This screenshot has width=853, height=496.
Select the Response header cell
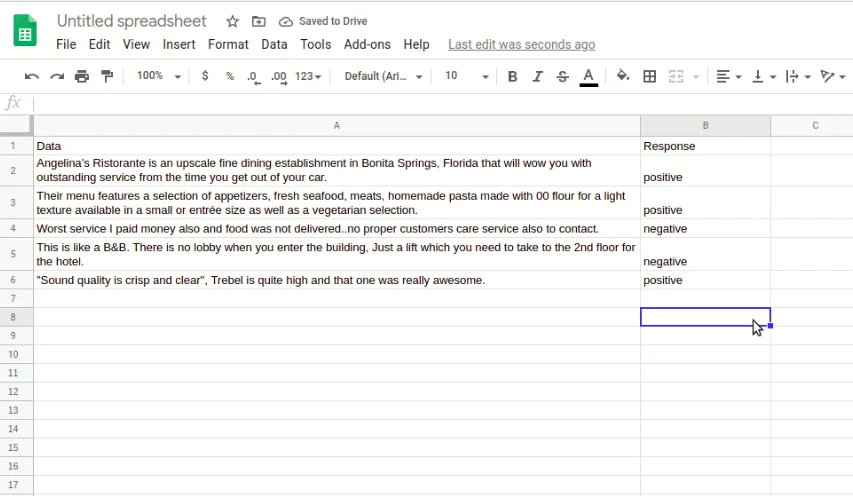[706, 146]
